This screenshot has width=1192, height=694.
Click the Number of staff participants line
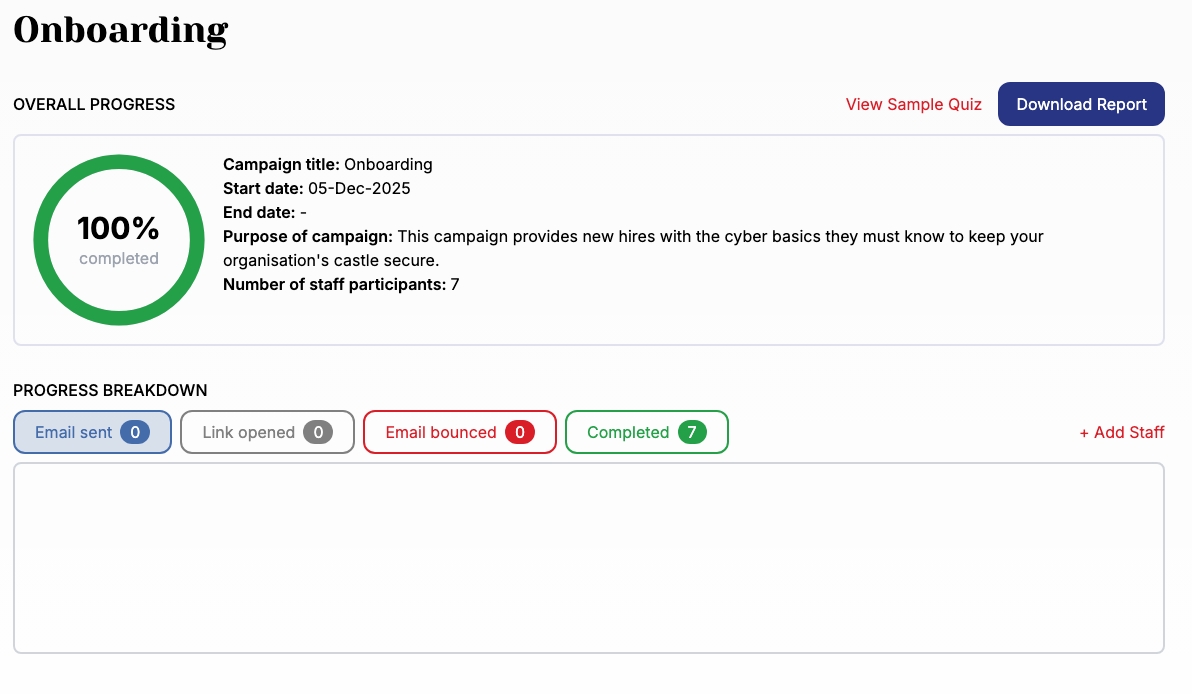(x=341, y=284)
